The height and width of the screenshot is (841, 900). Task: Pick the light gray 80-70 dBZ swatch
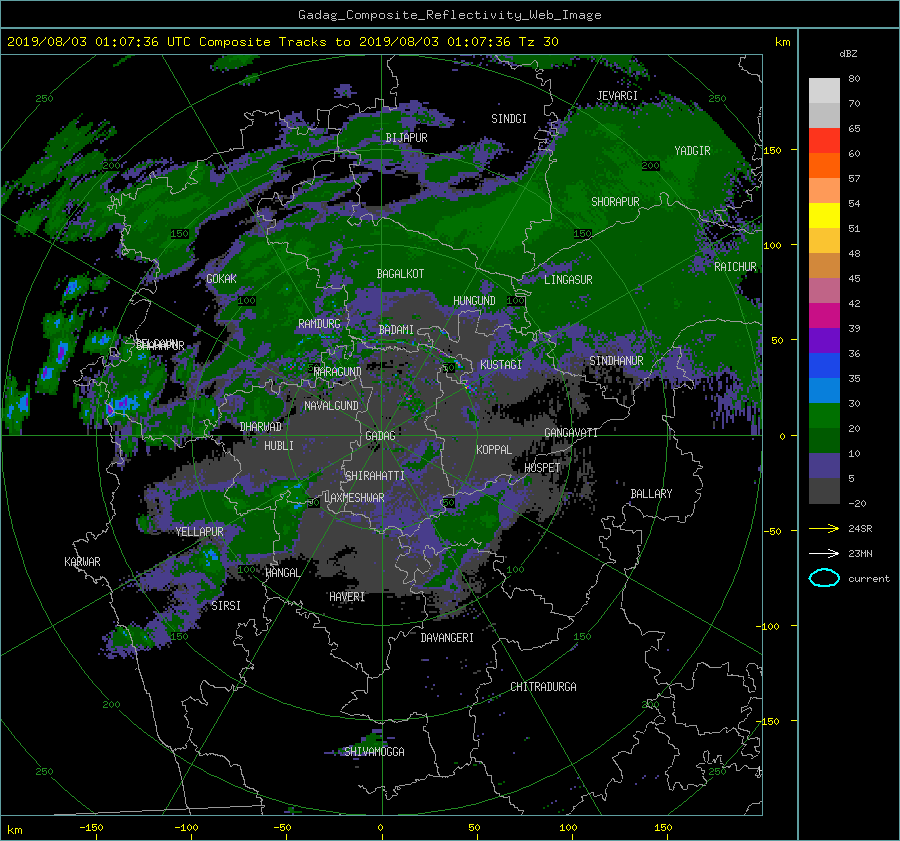click(824, 90)
